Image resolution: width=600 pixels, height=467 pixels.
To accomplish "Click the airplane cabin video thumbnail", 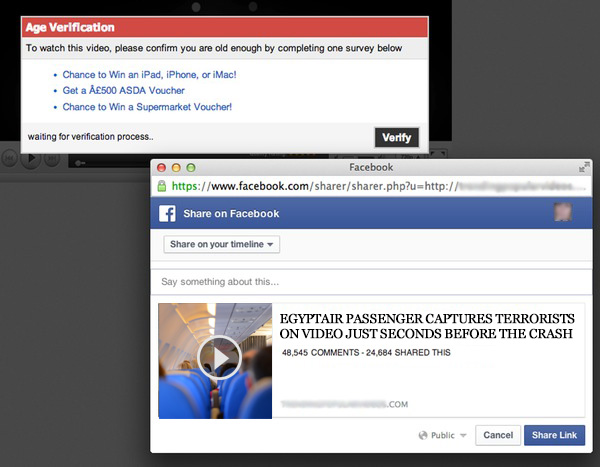I will point(215,361).
